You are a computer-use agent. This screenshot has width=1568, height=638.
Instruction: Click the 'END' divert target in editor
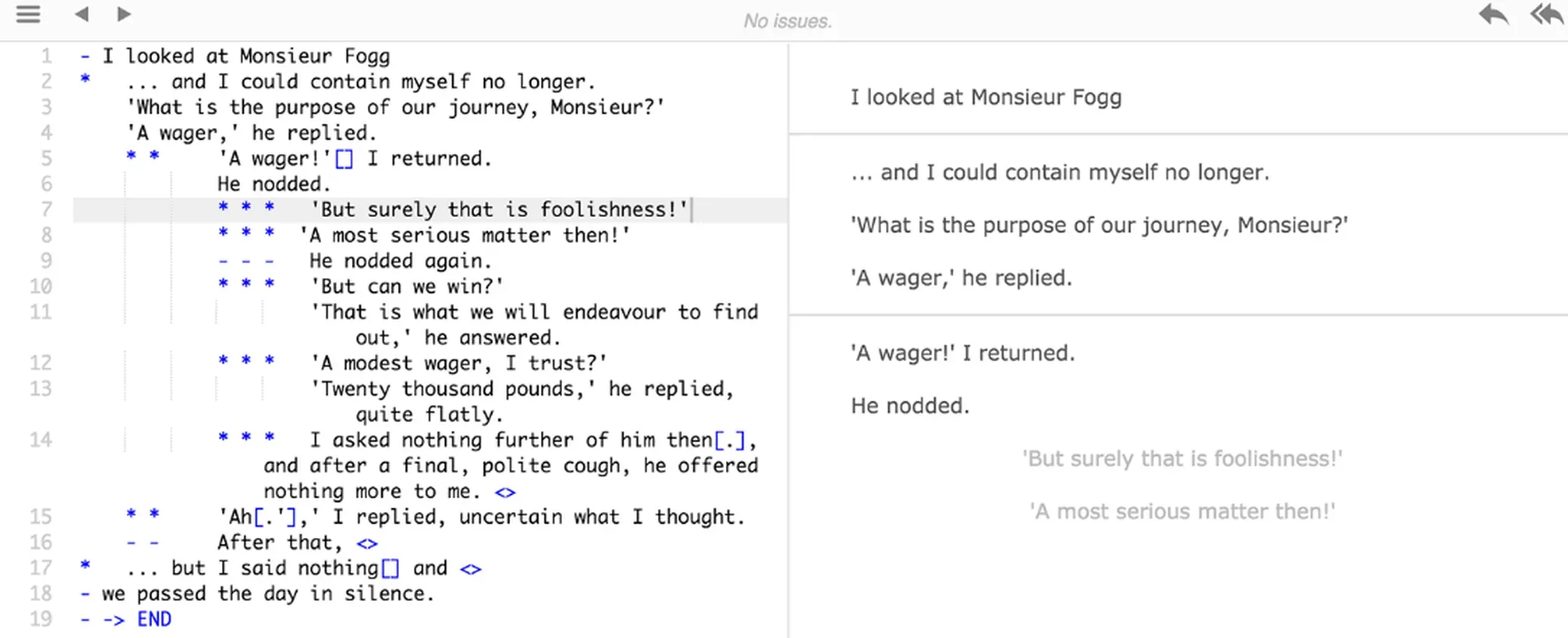(154, 619)
